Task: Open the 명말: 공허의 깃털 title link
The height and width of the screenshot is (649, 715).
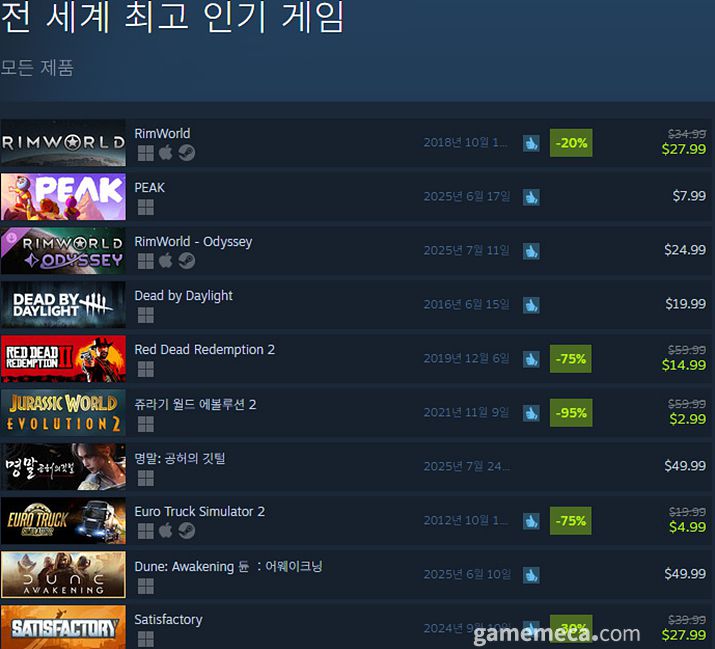Action: (x=180, y=458)
